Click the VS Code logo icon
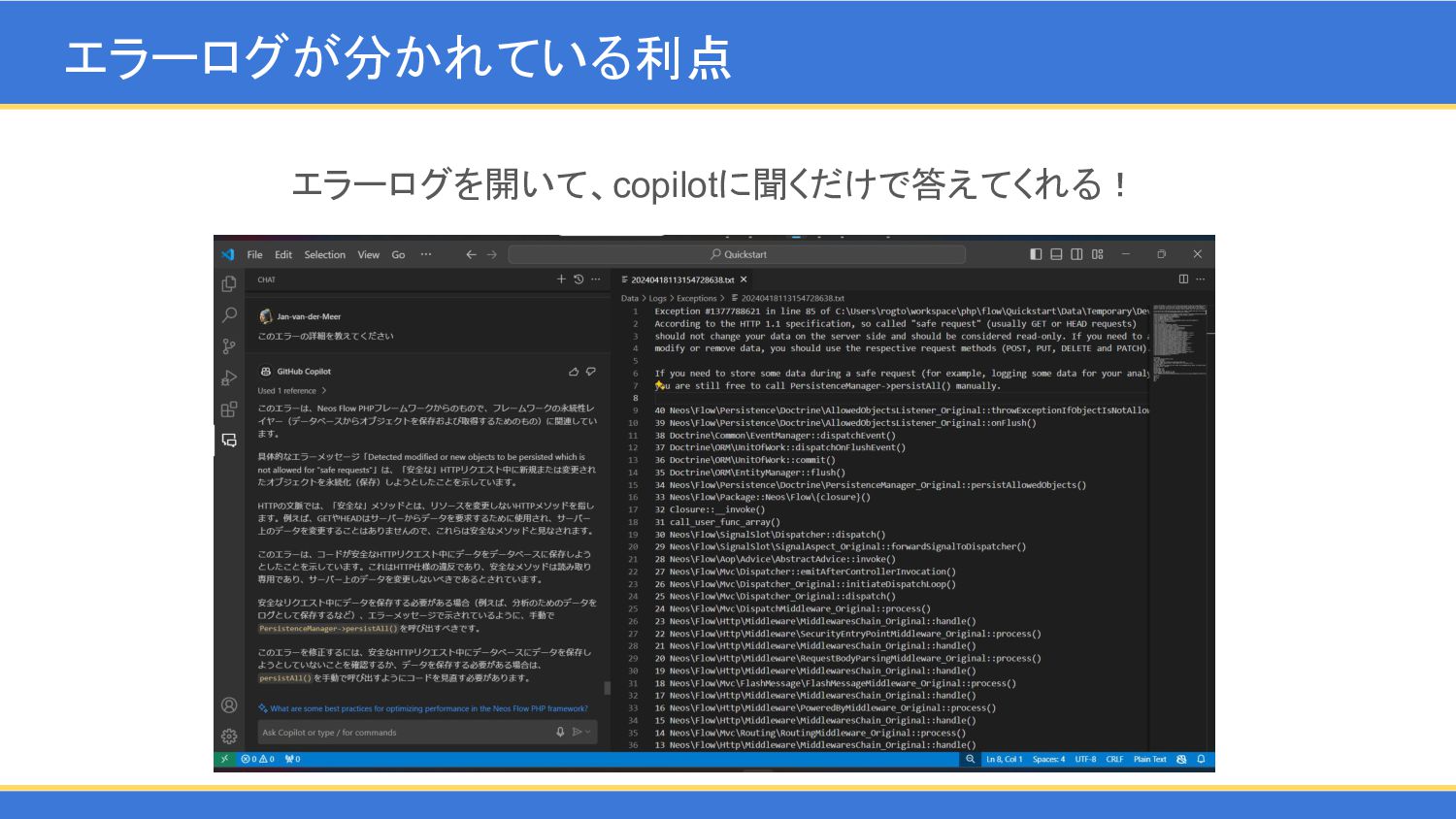This screenshot has width=1456, height=819. pos(228,254)
